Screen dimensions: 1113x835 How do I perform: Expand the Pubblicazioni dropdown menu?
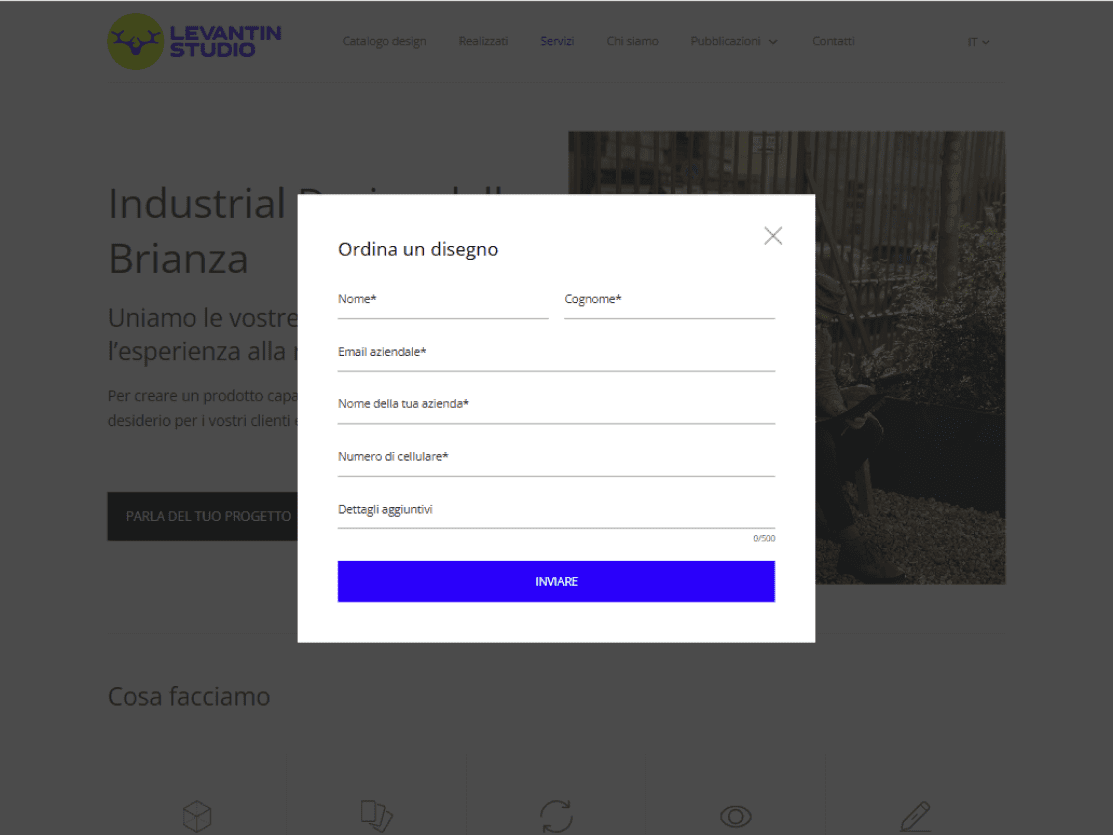point(734,41)
